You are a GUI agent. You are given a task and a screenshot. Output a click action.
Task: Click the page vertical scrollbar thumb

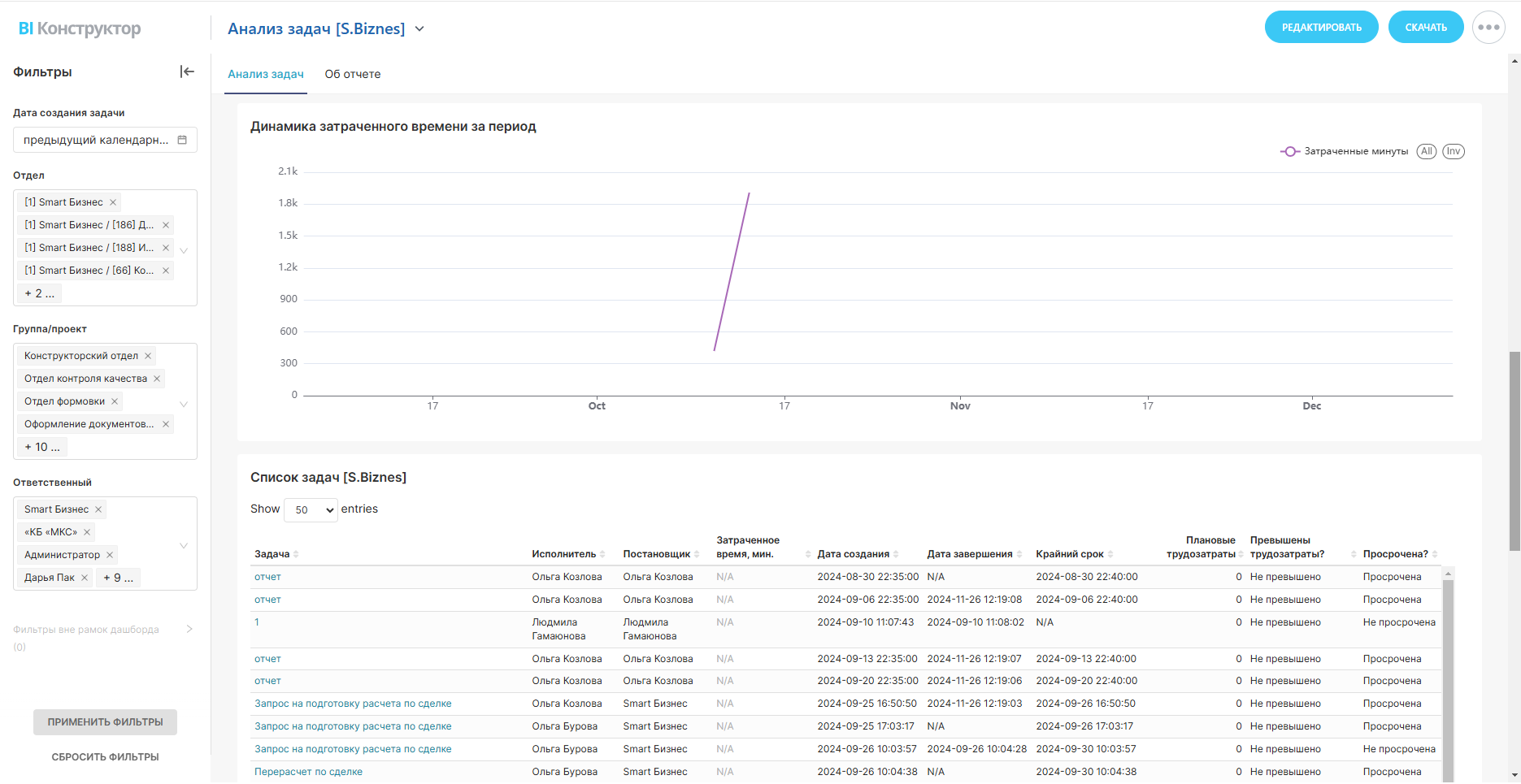pyautogui.click(x=1514, y=451)
